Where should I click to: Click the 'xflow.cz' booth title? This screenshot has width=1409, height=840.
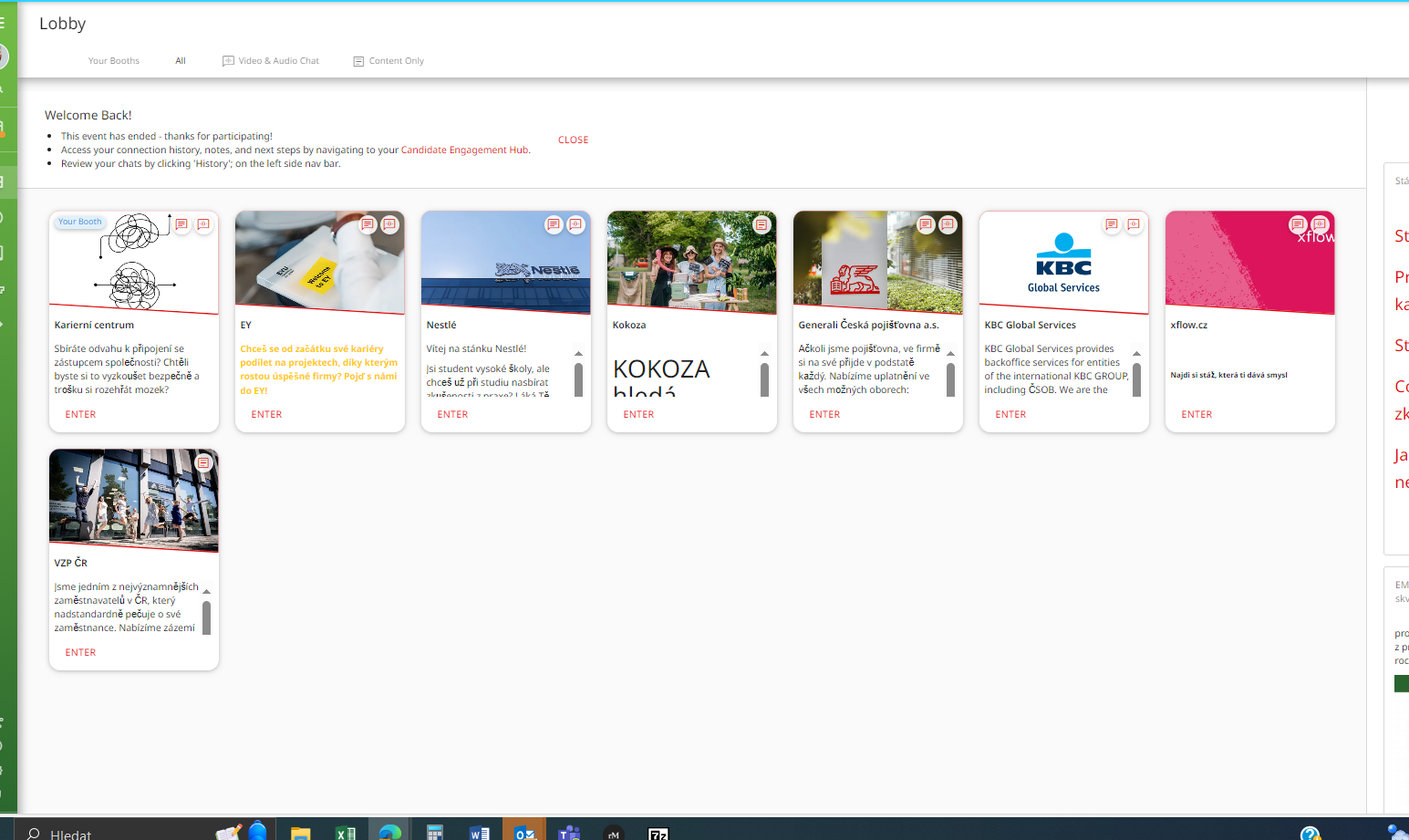click(x=1189, y=325)
